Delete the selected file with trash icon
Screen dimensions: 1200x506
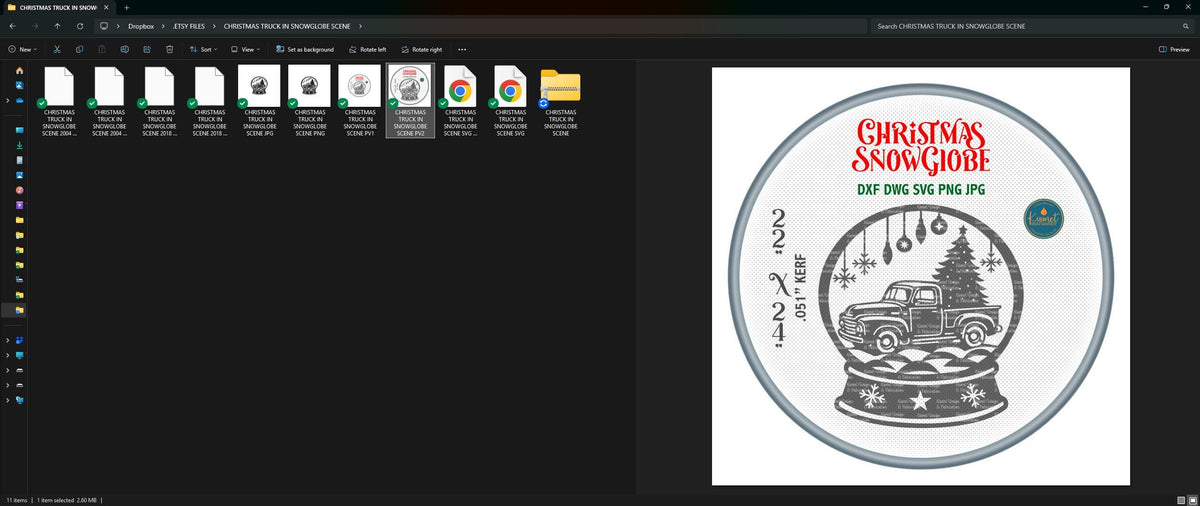click(x=169, y=49)
